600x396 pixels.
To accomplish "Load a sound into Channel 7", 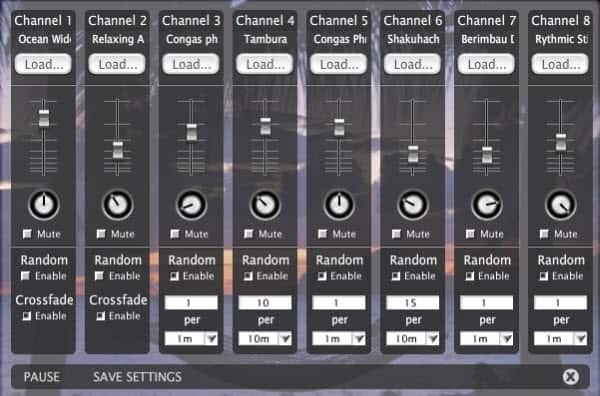I will pyautogui.click(x=486, y=64).
